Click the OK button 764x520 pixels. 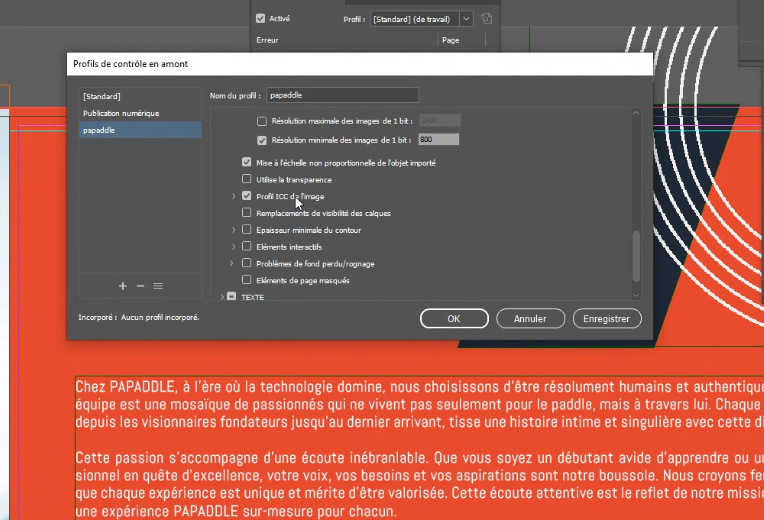(453, 319)
